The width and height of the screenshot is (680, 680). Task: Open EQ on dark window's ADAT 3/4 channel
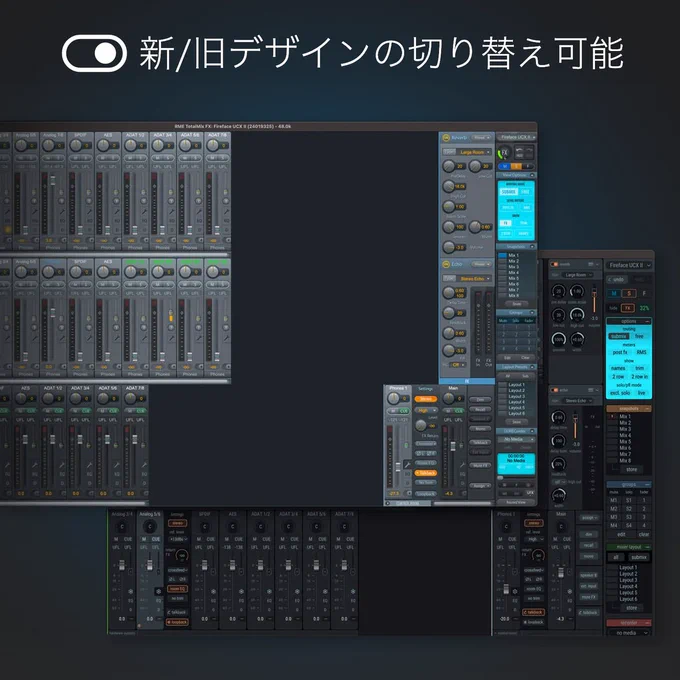click(x=298, y=601)
